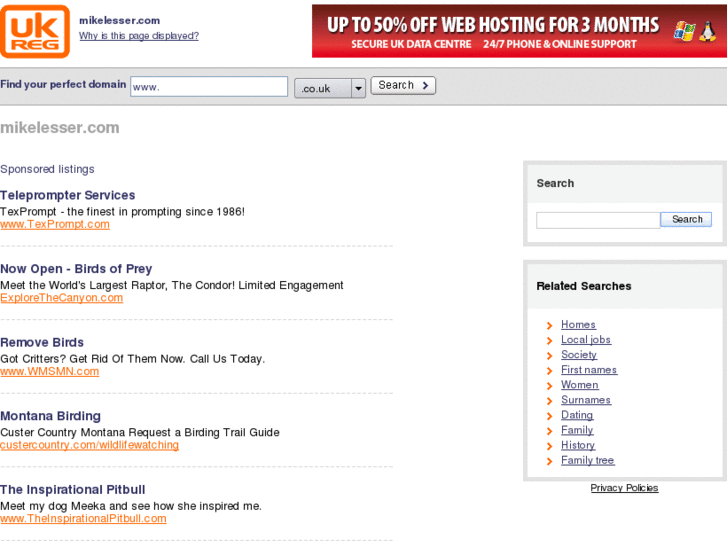Screen dimensions: 727x545
Task: Open the Privacy Policies link
Action: [624, 488]
